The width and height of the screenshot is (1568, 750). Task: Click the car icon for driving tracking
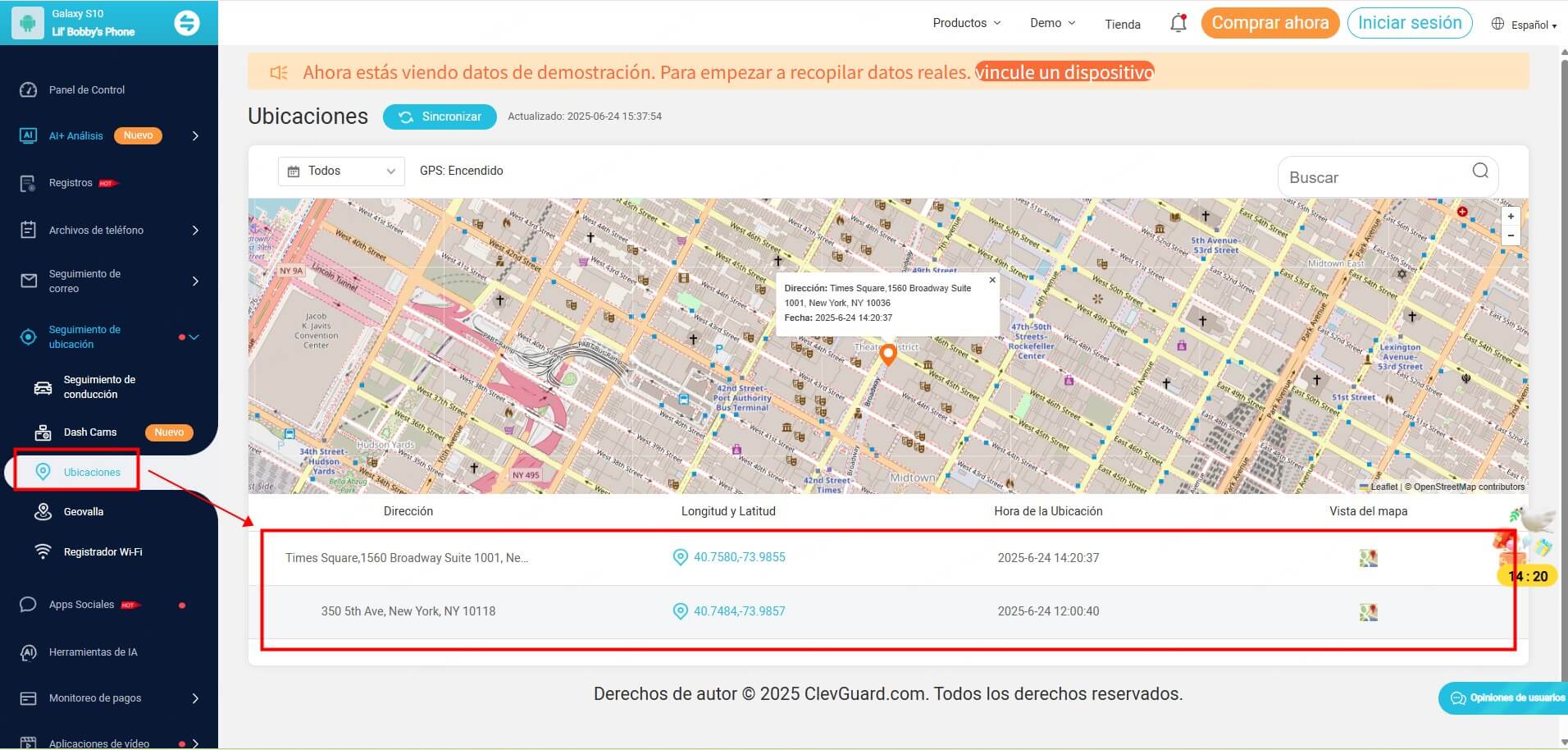point(43,387)
